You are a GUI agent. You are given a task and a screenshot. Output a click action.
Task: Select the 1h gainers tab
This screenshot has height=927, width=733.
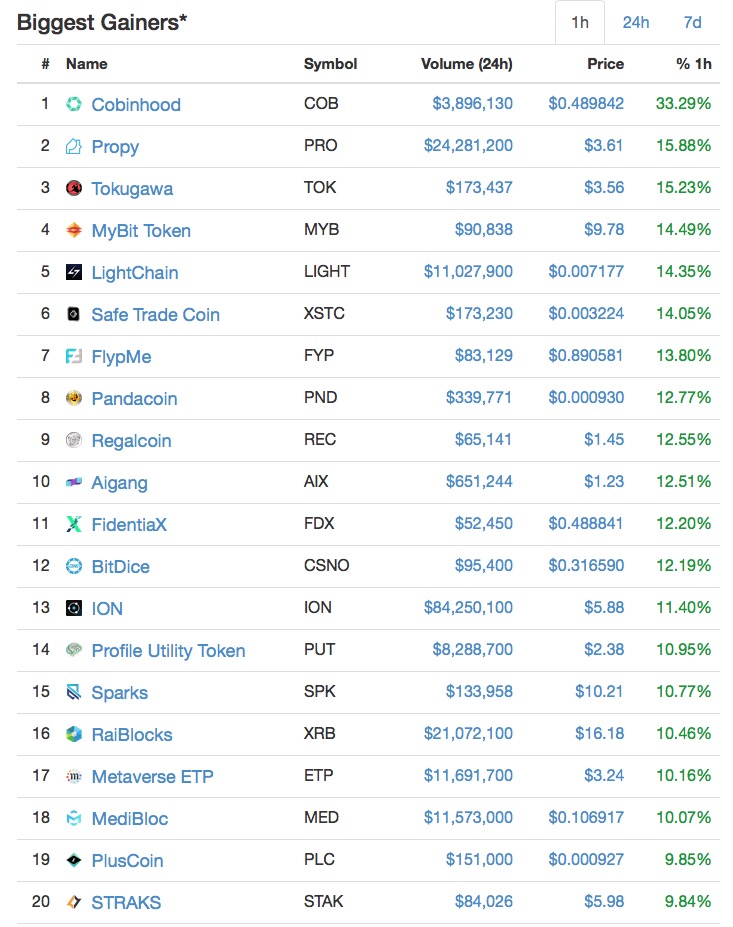pyautogui.click(x=580, y=22)
